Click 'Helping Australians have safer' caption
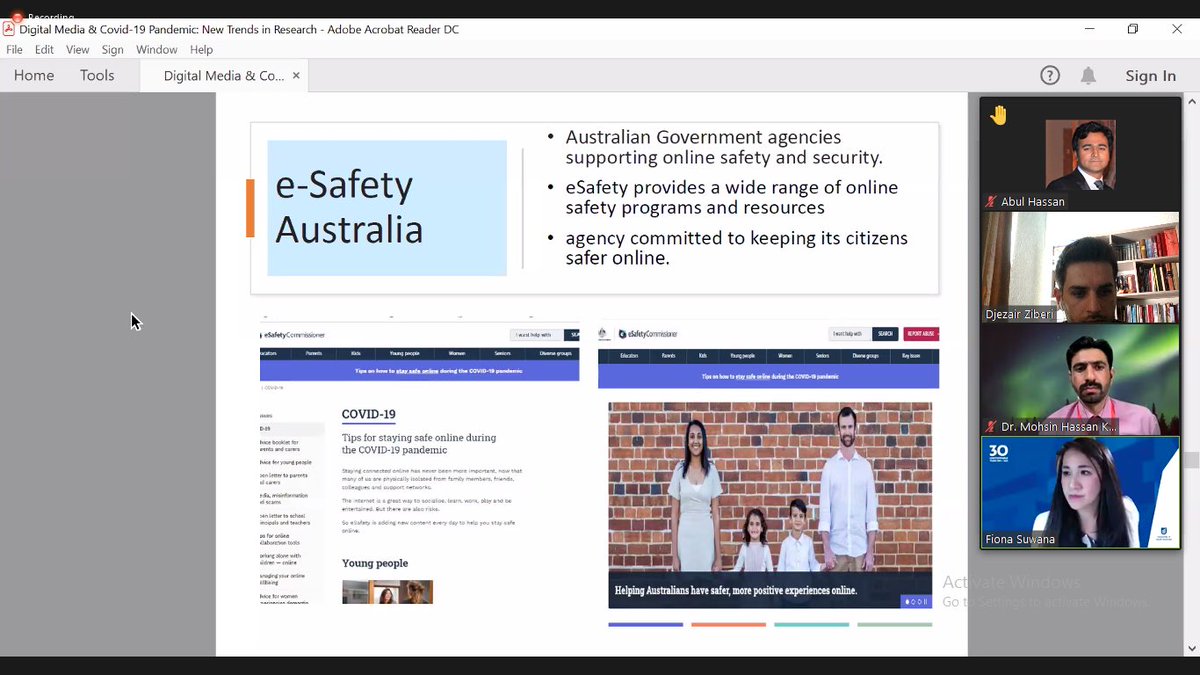 pyautogui.click(x=736, y=590)
